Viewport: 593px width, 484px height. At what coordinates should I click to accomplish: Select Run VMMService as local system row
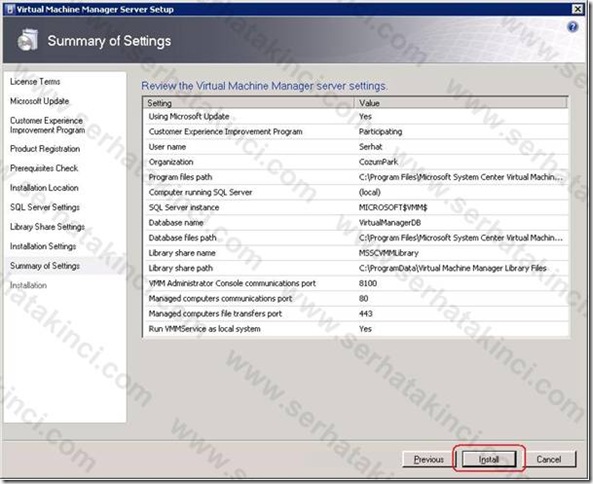(x=355, y=329)
